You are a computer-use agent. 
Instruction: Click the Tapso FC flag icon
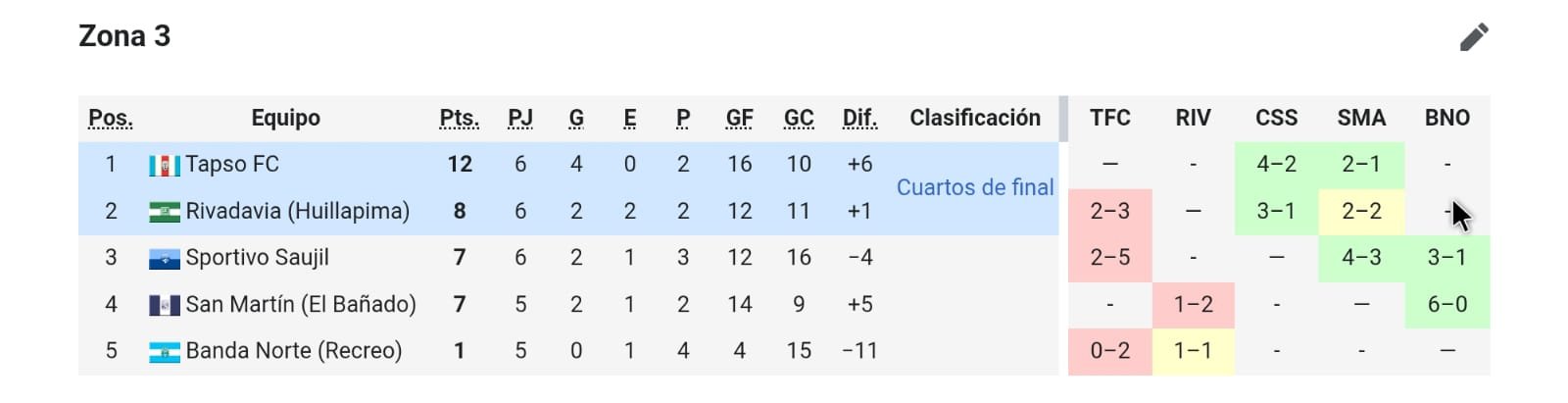tap(164, 166)
